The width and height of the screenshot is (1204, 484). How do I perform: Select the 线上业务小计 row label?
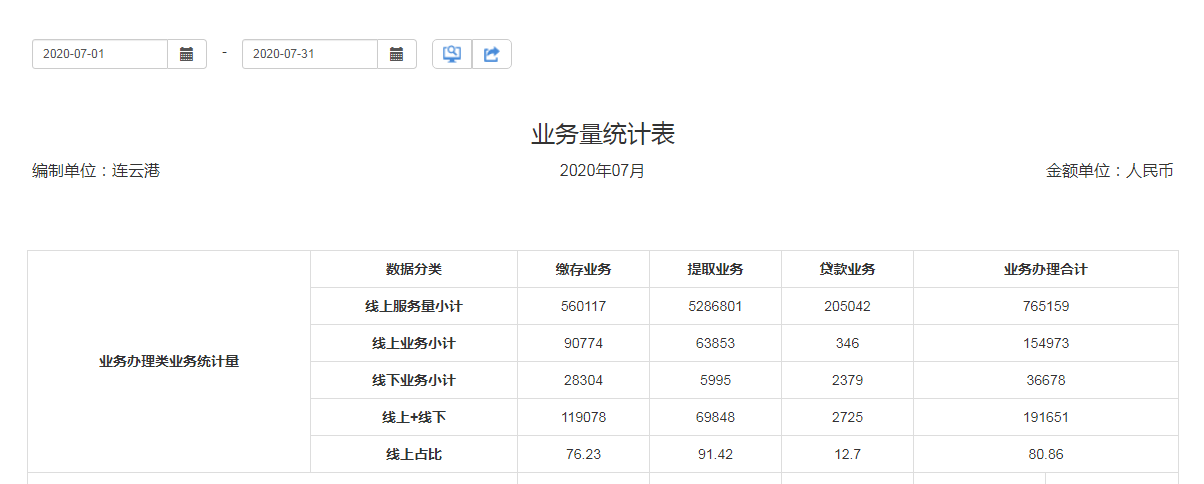pyautogui.click(x=414, y=343)
